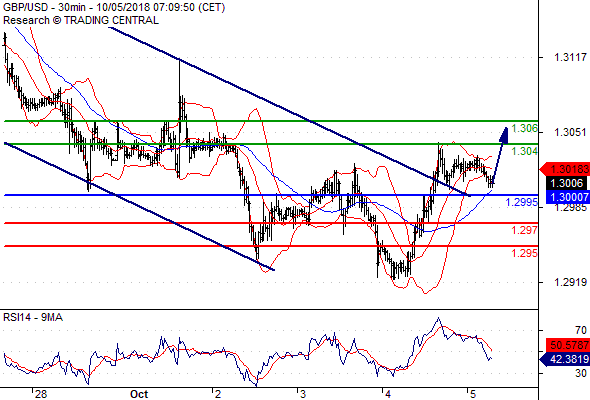Click the 28 date marker on time axis
The width and height of the screenshot is (590, 400).
[41, 394]
